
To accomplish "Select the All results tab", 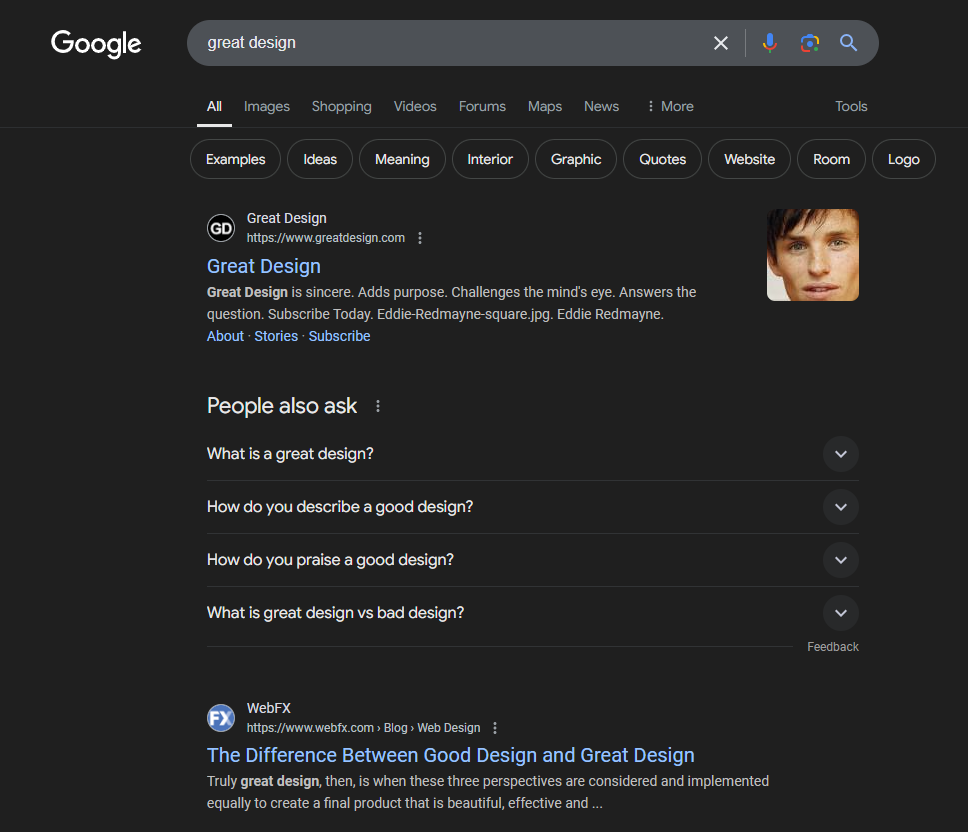I will coord(214,106).
